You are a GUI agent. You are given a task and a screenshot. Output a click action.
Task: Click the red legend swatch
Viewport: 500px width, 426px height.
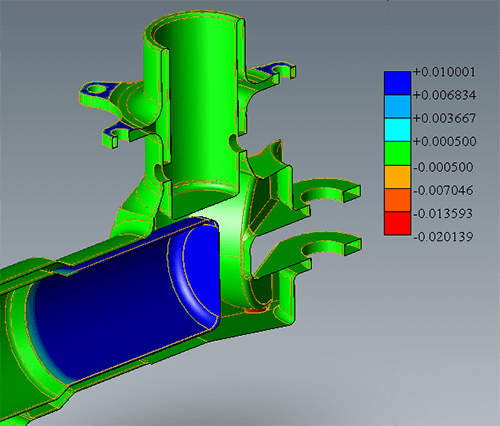[x=397, y=223]
